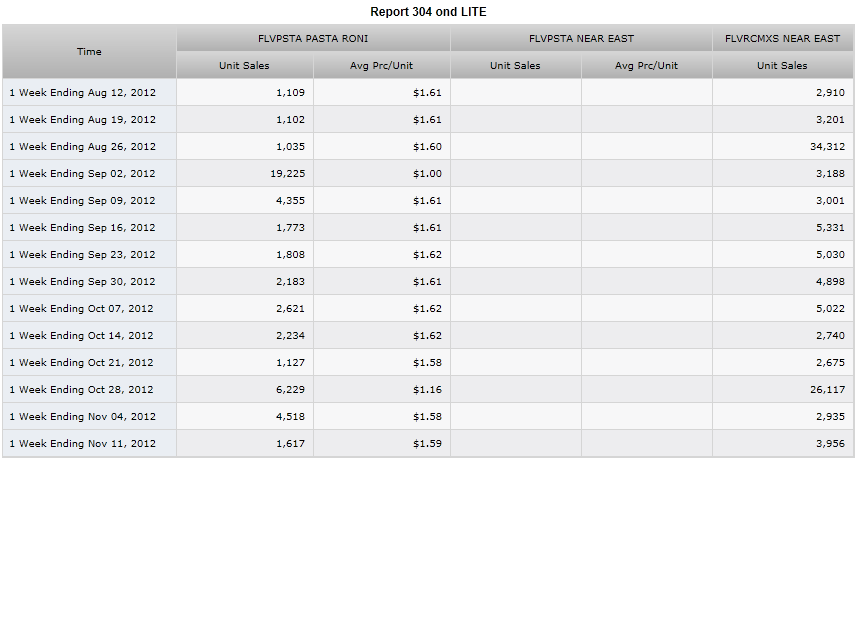The image size is (856, 631).
Task: Select the report title 'Report 304 ond LITE'
Action: click(x=428, y=12)
